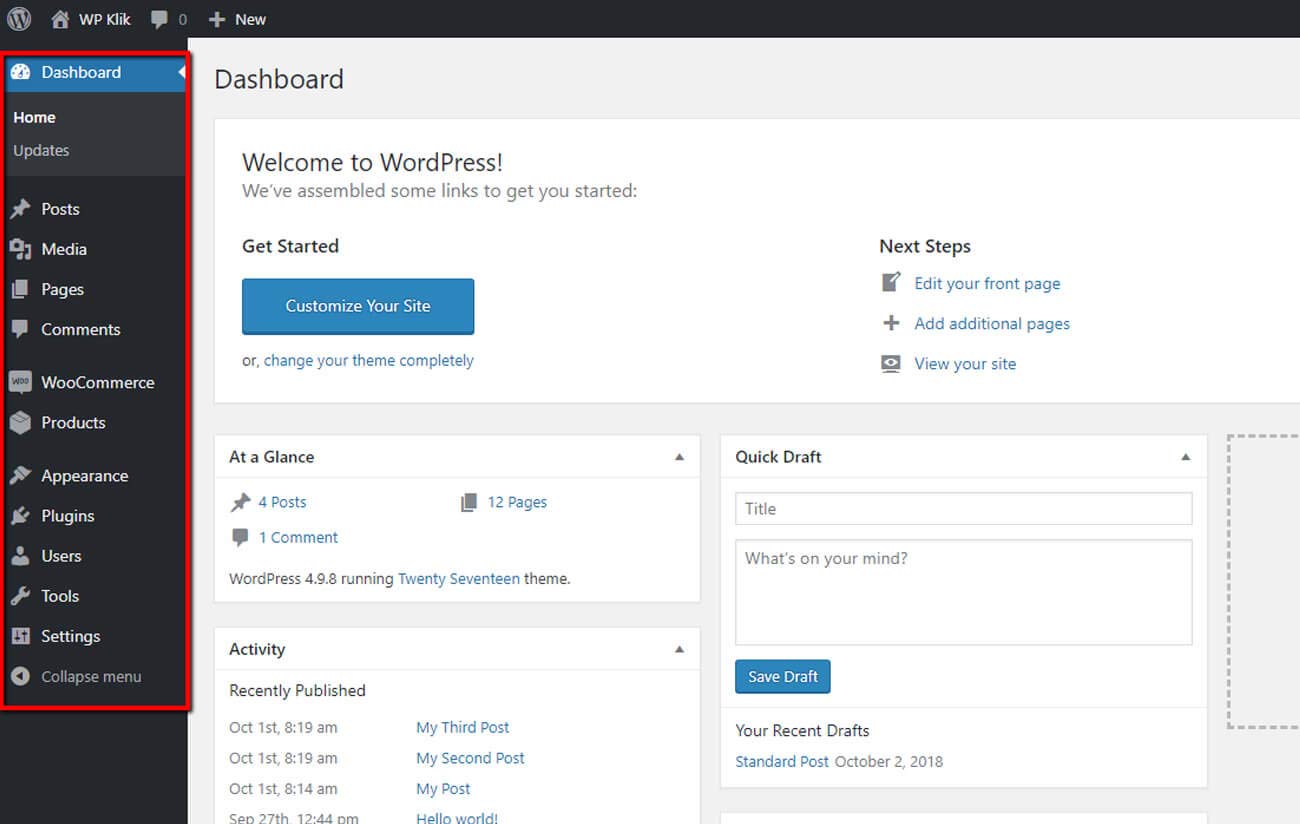Screen dimensions: 1300x824
Task: Click the Tools wrench icon in sidebar
Action: 20,596
